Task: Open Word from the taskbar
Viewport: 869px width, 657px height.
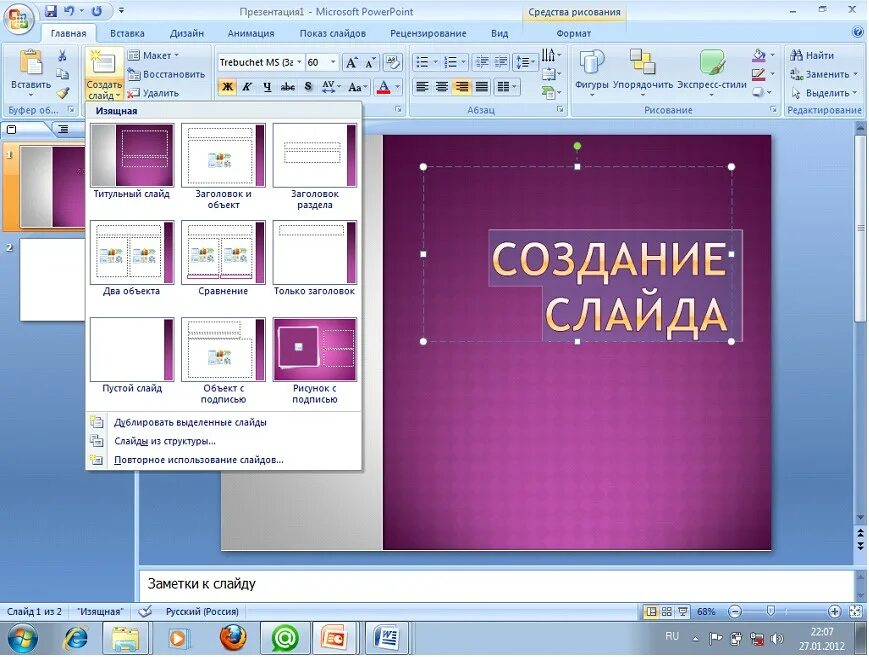Action: point(388,638)
